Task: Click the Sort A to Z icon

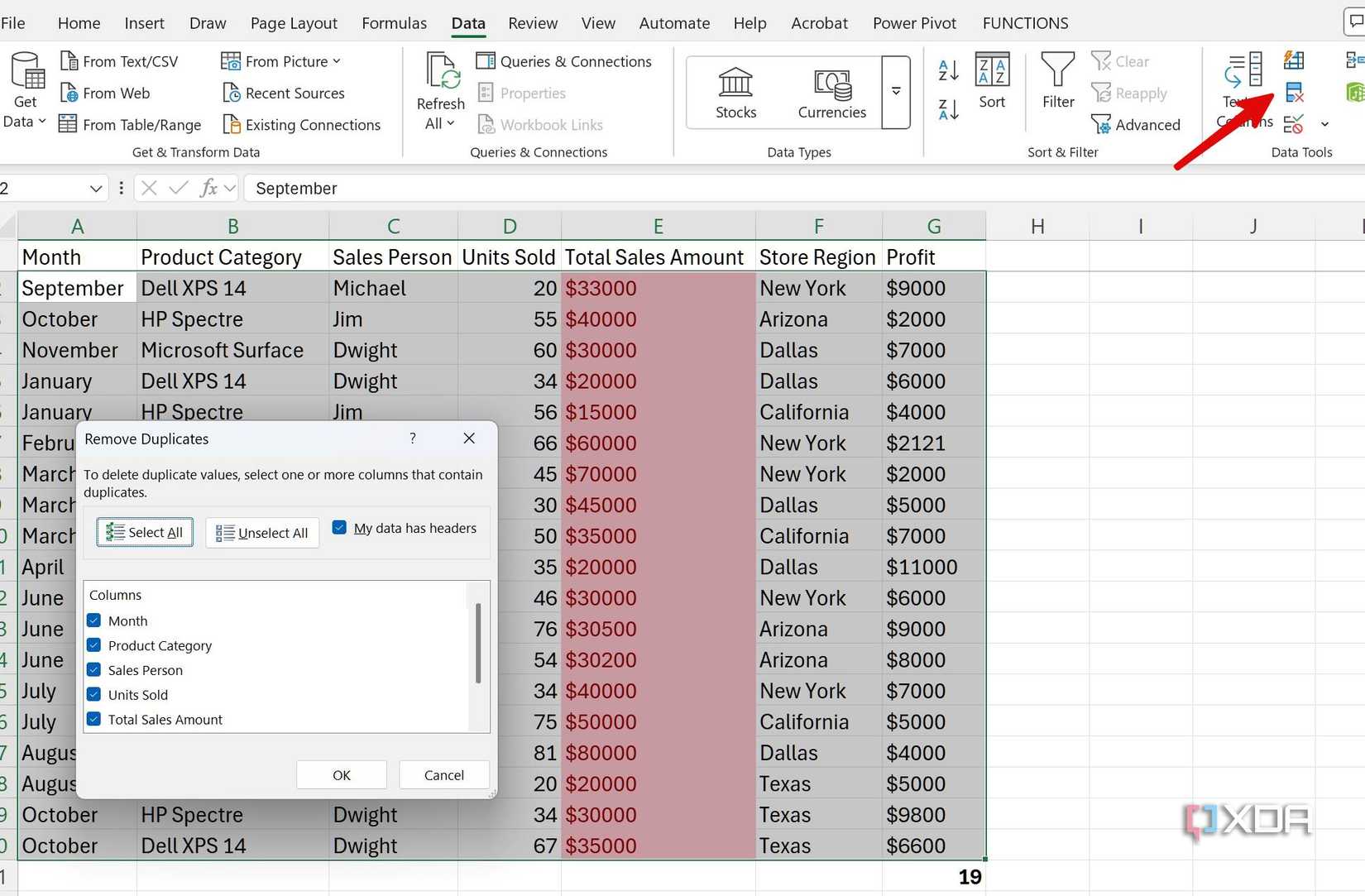Action: tap(947, 70)
